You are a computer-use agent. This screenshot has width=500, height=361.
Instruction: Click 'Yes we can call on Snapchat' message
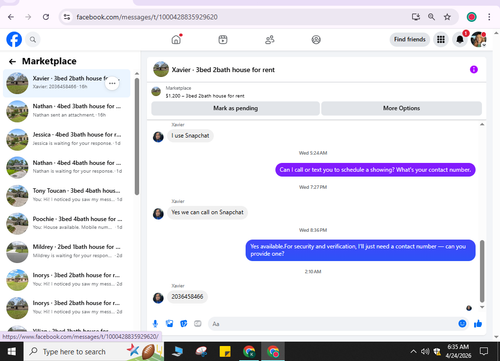pos(207,212)
